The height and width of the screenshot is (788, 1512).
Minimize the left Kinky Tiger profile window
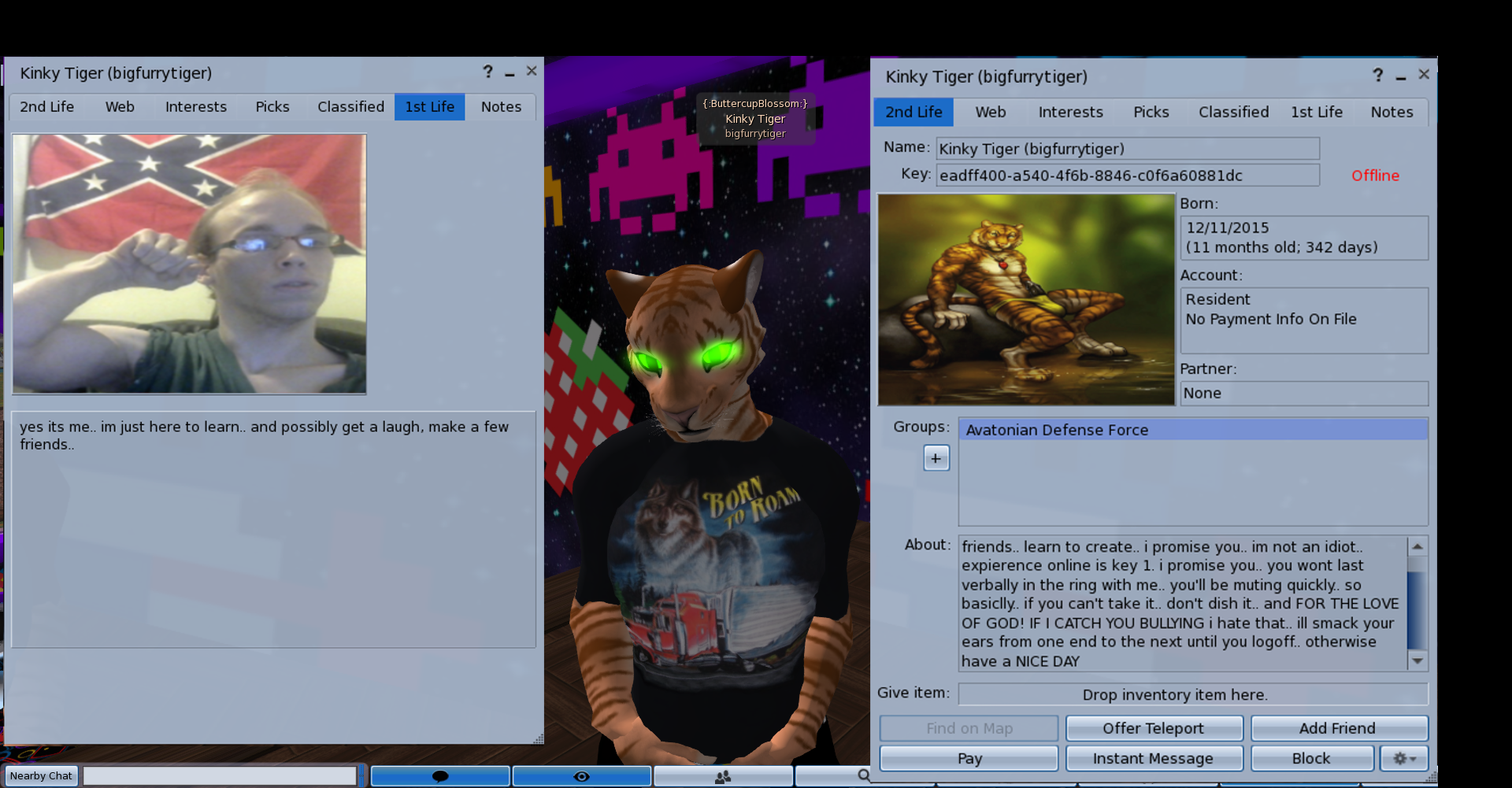[x=510, y=73]
